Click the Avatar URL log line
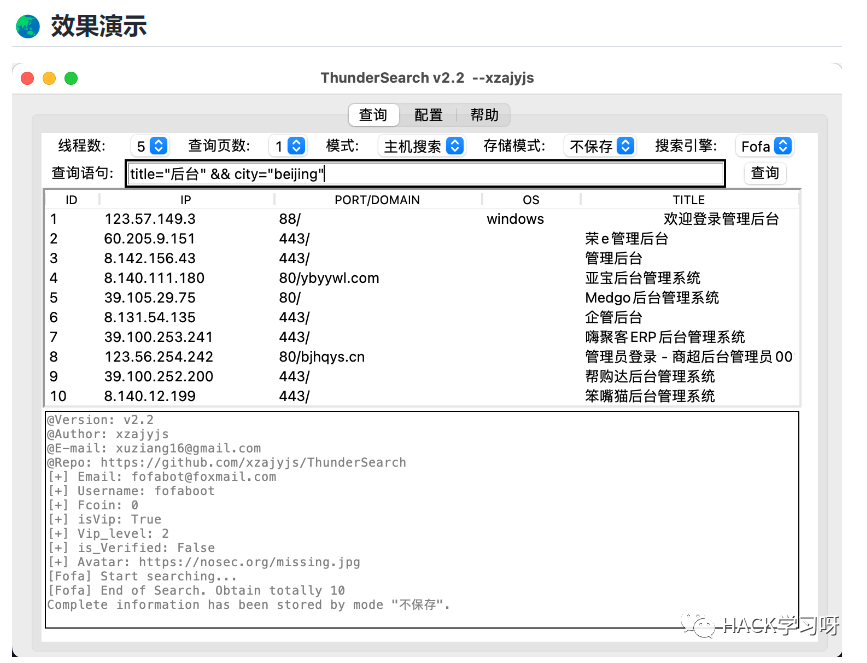867x663 pixels. click(204, 562)
